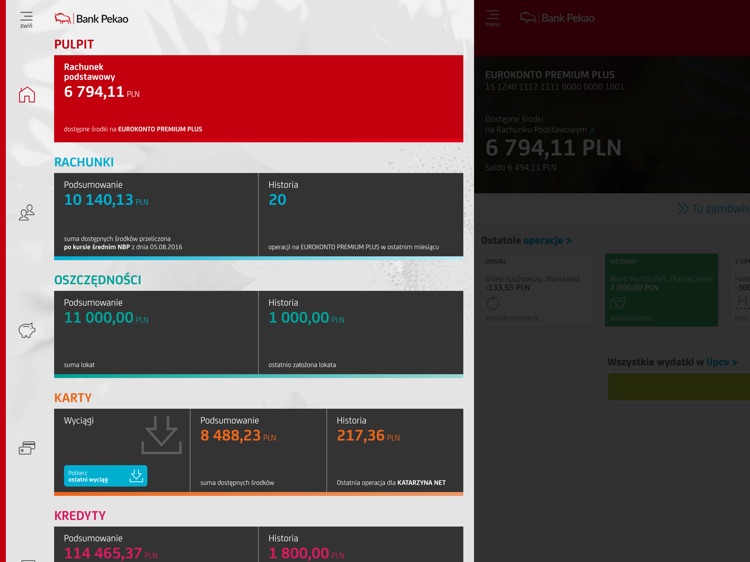
Task: Open Karty Historia tile 217,36 PLN
Action: click(395, 450)
